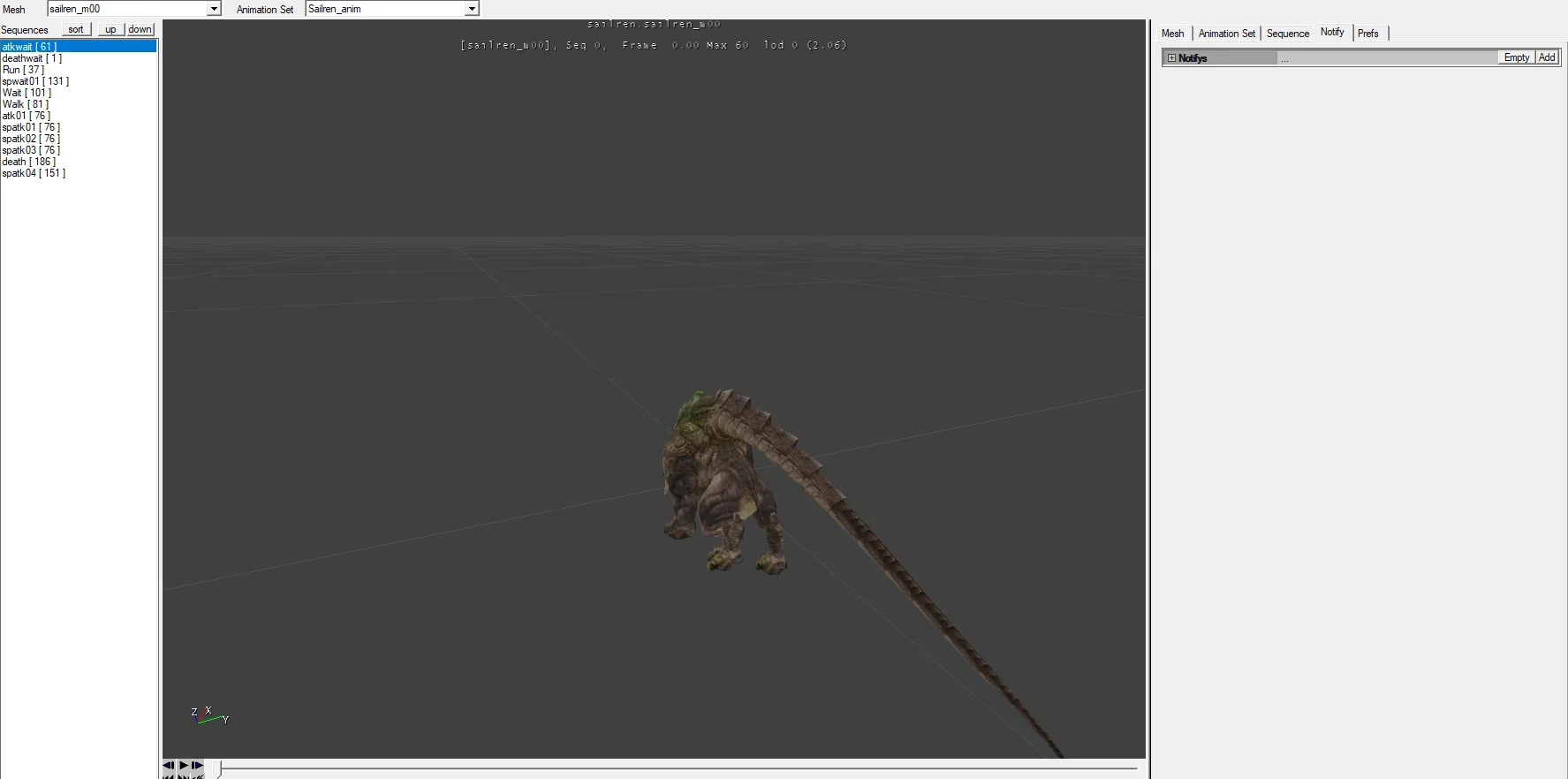Image resolution: width=1568 pixels, height=779 pixels.
Task: Choose the spatk04 [151] sequence
Action: pos(34,173)
